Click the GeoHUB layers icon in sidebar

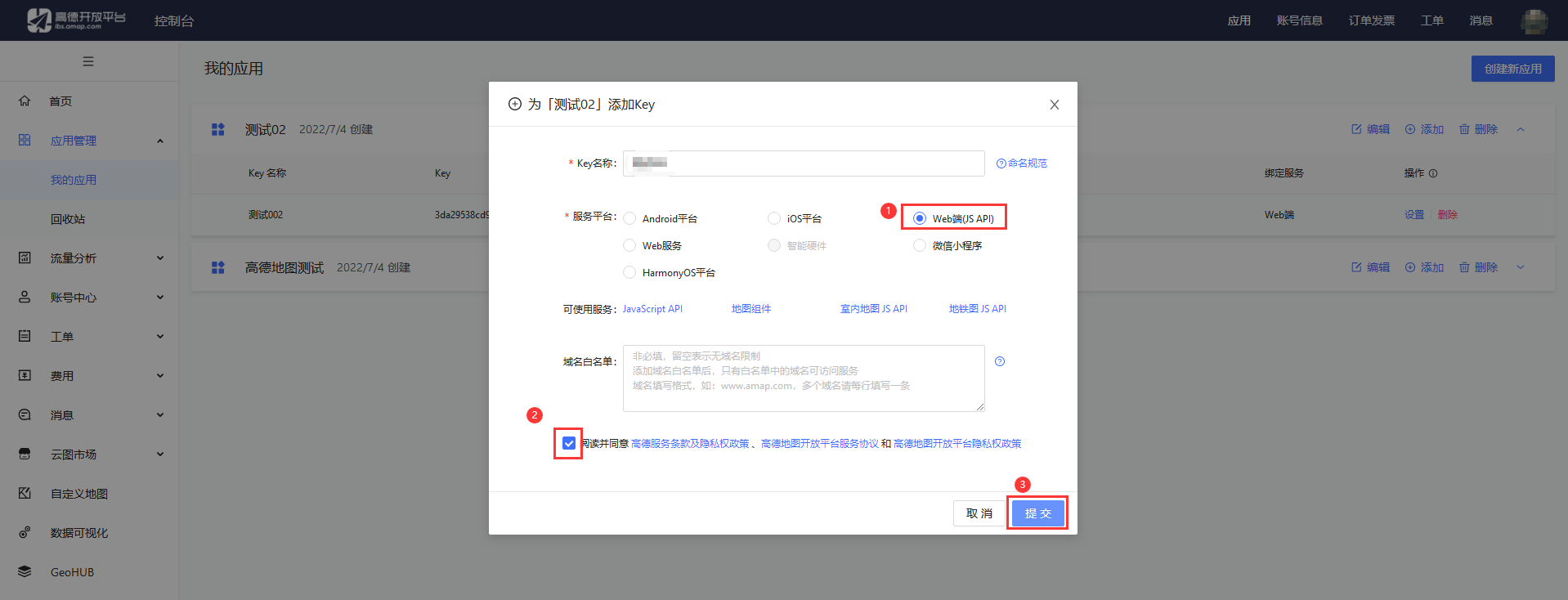tap(25, 571)
